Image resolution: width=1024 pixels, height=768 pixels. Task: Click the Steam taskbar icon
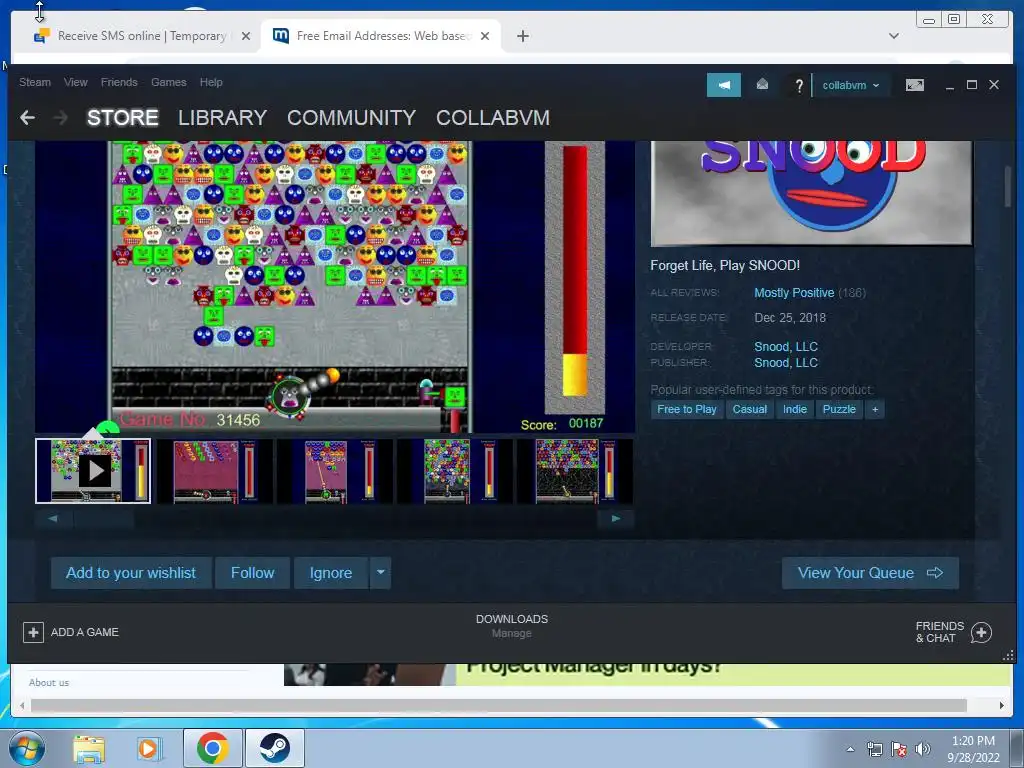pyautogui.click(x=274, y=748)
